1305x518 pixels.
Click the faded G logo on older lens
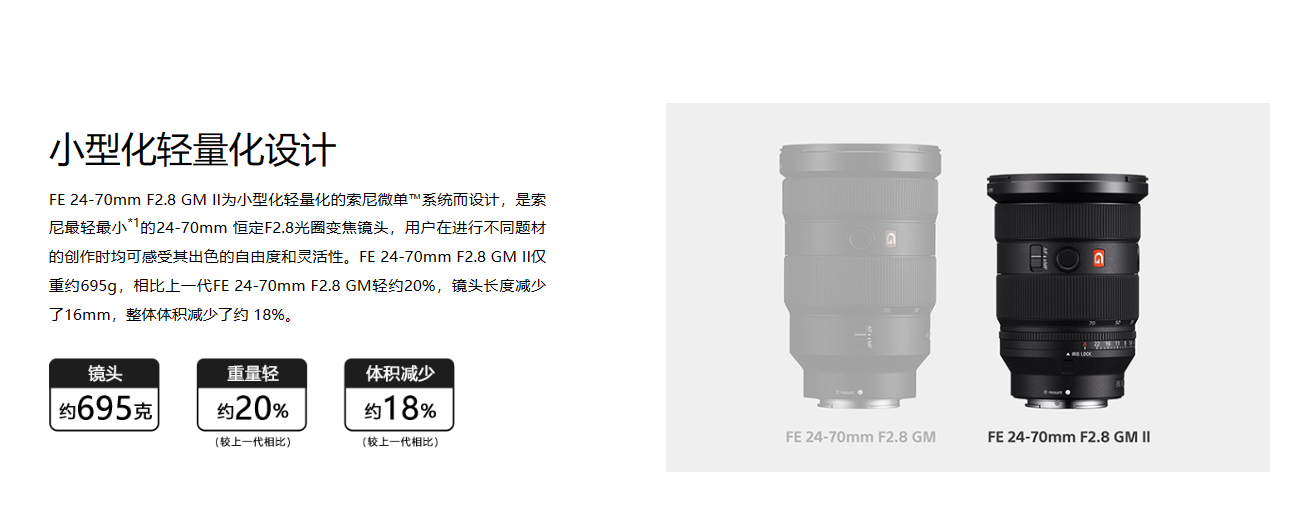(x=890, y=239)
